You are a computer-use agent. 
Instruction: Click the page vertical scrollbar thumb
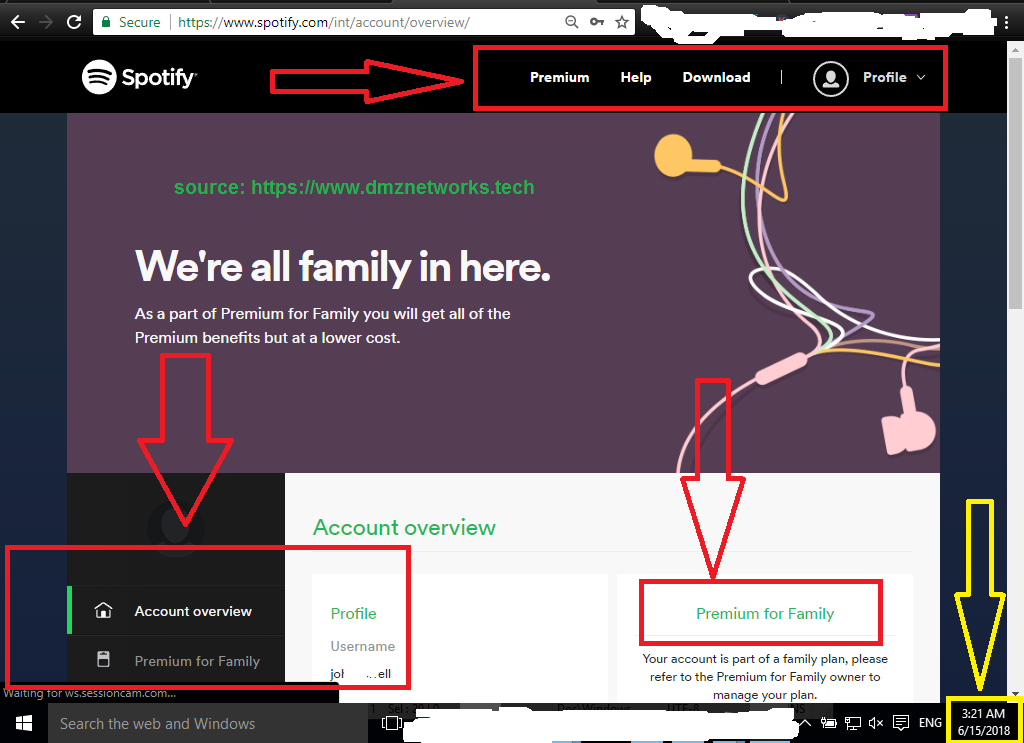1016,183
